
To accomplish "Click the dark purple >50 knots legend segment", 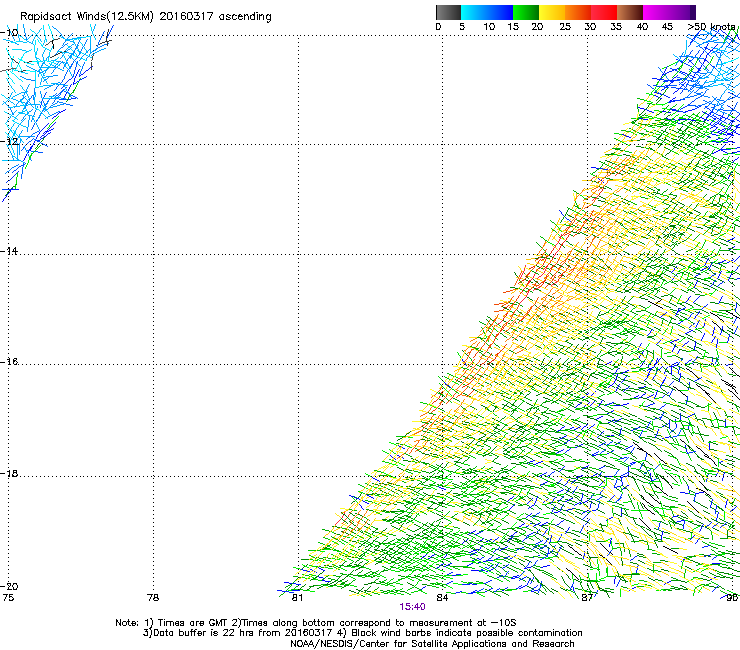I will 693,12.
